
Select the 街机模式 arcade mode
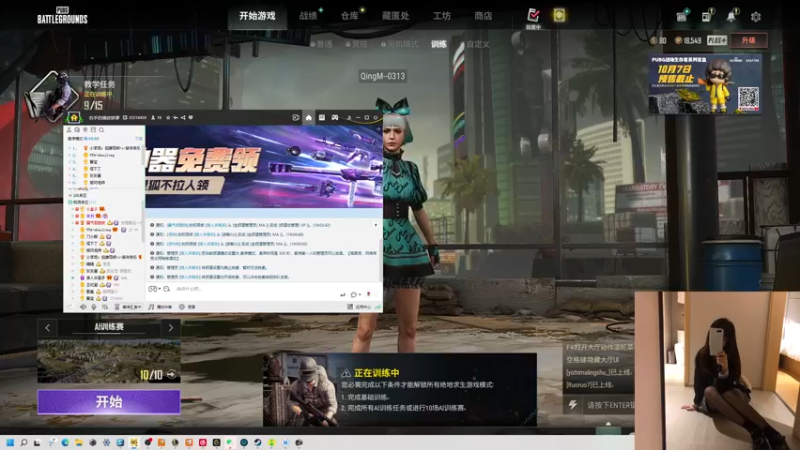(399, 44)
